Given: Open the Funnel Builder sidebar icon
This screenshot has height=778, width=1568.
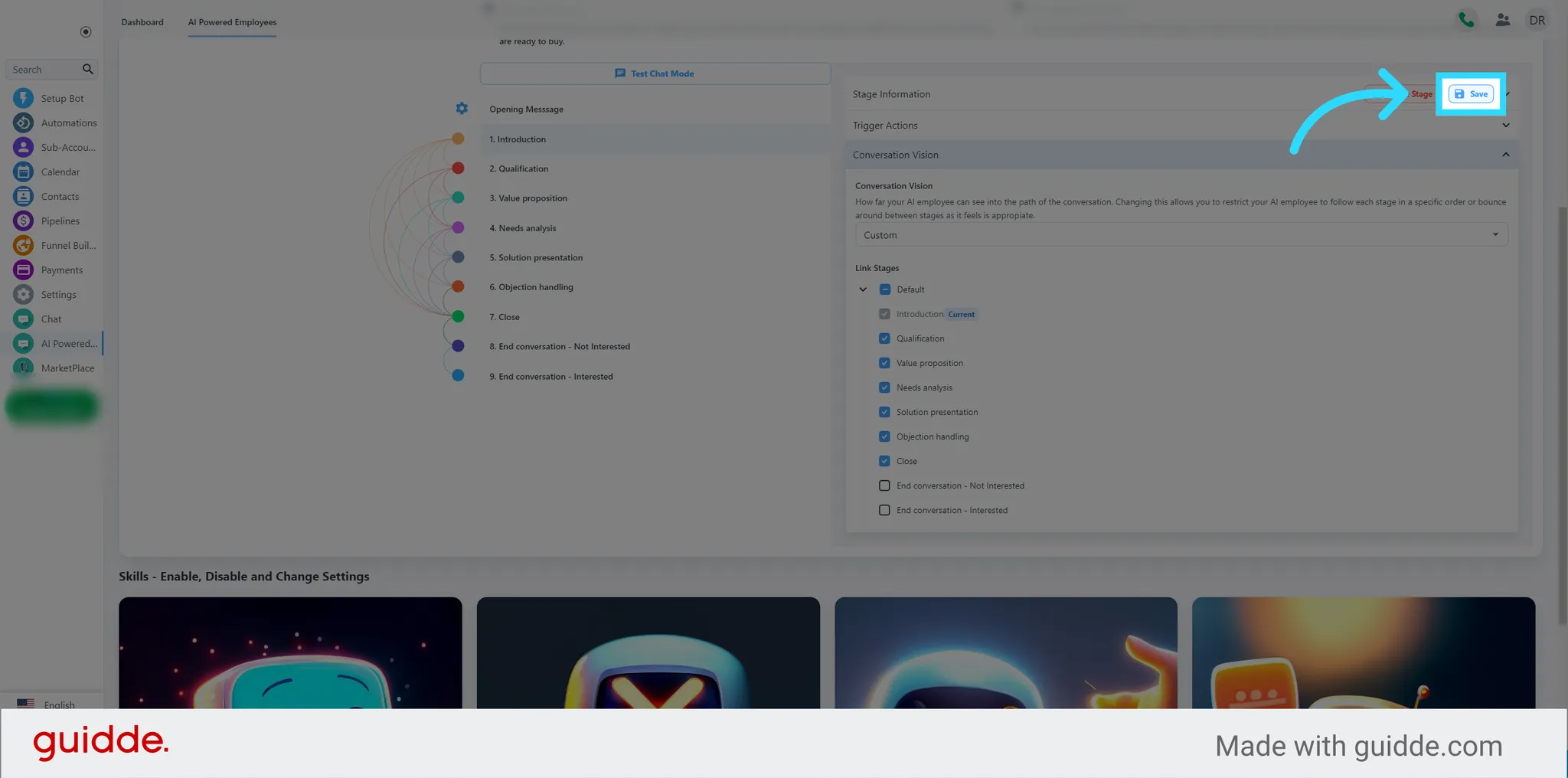Looking at the screenshot, I should pos(23,245).
